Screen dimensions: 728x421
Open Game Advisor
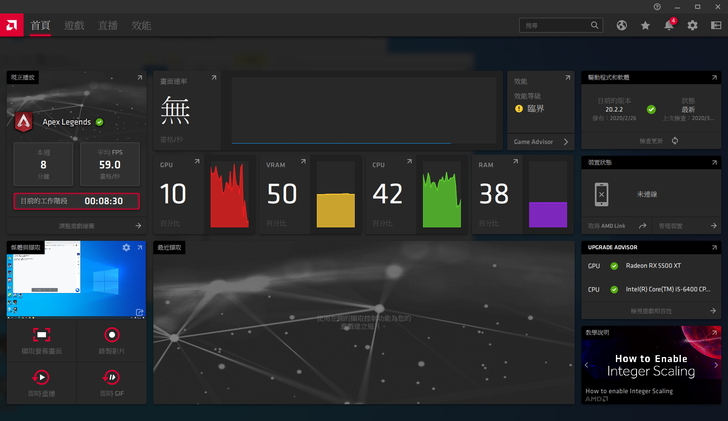541,142
